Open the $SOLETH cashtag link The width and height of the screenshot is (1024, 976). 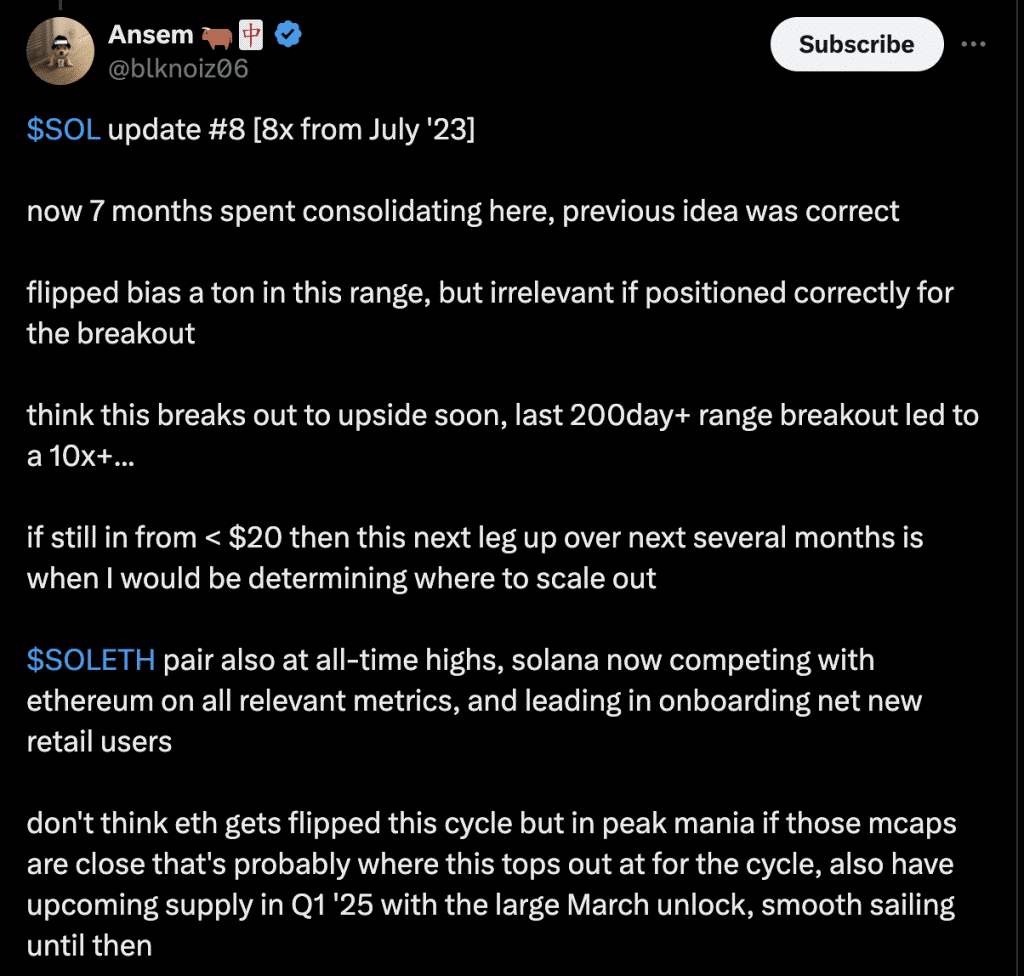click(x=91, y=660)
